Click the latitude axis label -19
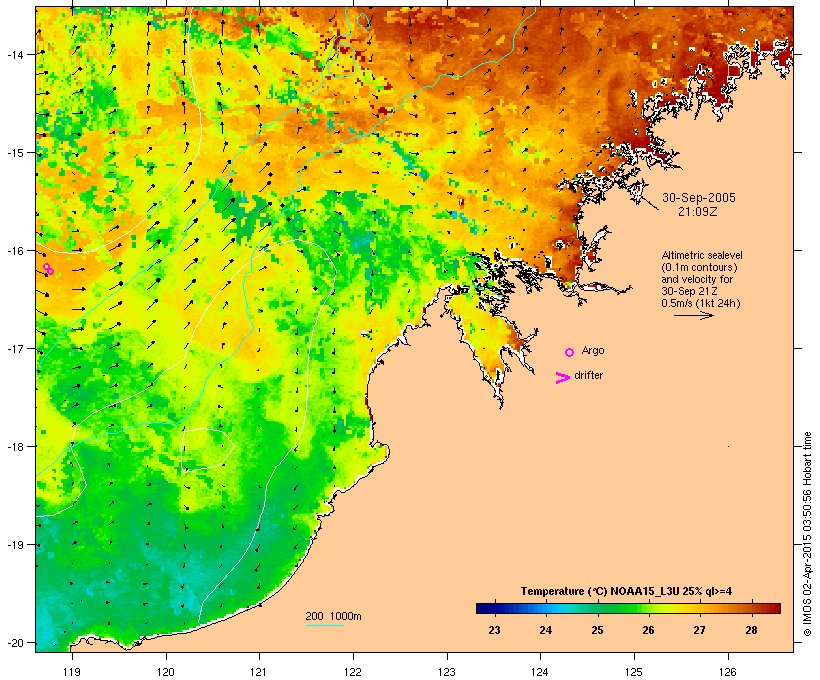Image resolution: width=820 pixels, height=680 pixels. click(14, 545)
